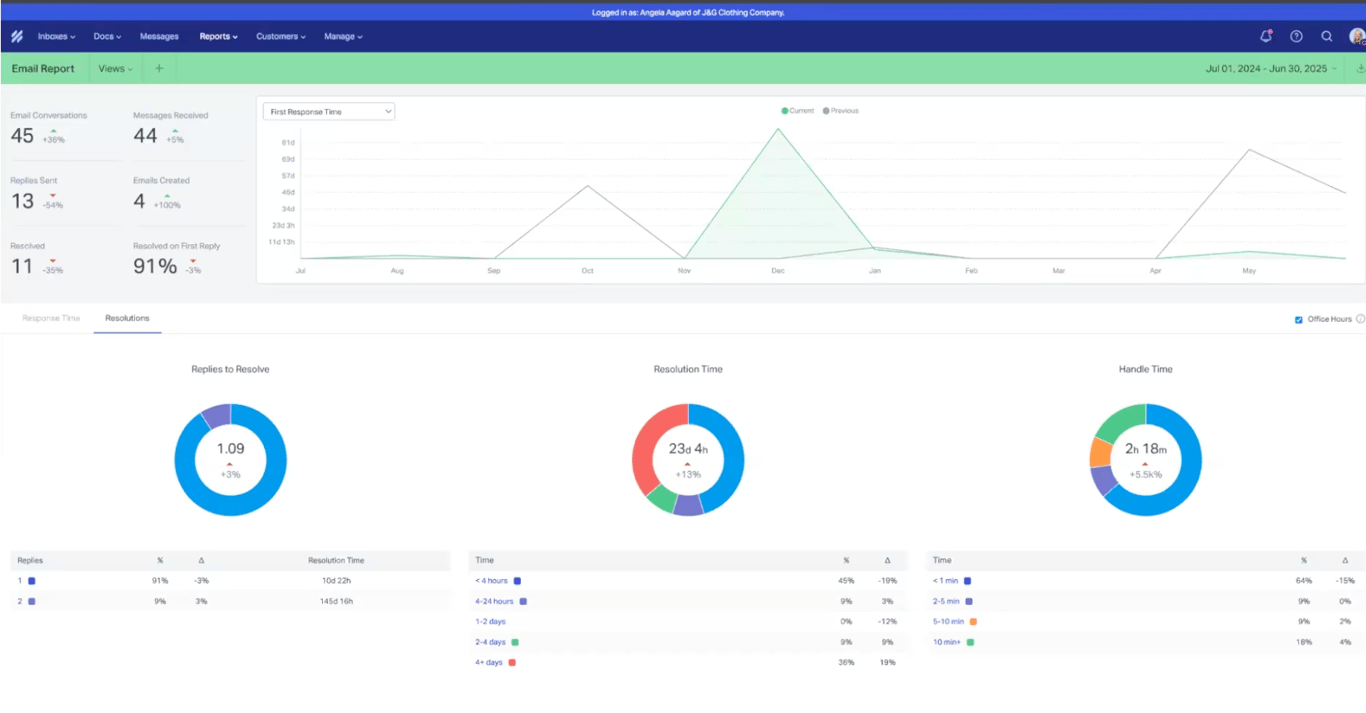Image resolution: width=1366 pixels, height=713 pixels.
Task: Open the help question mark icon
Action: [1296, 36]
